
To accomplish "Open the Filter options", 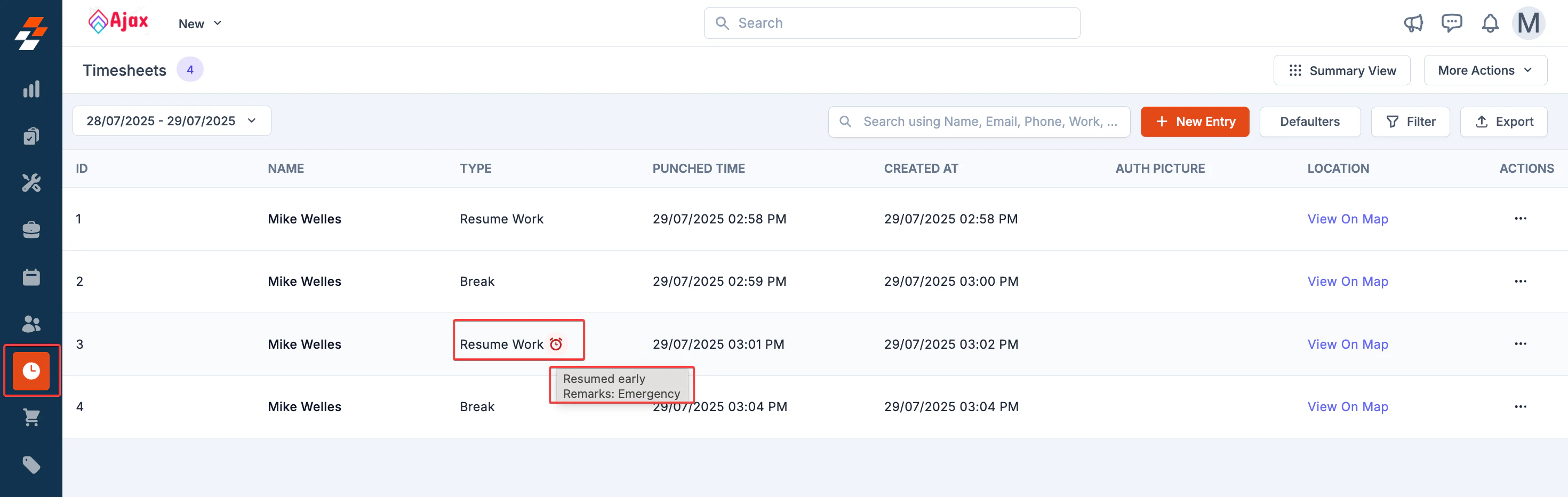I will tap(1410, 122).
